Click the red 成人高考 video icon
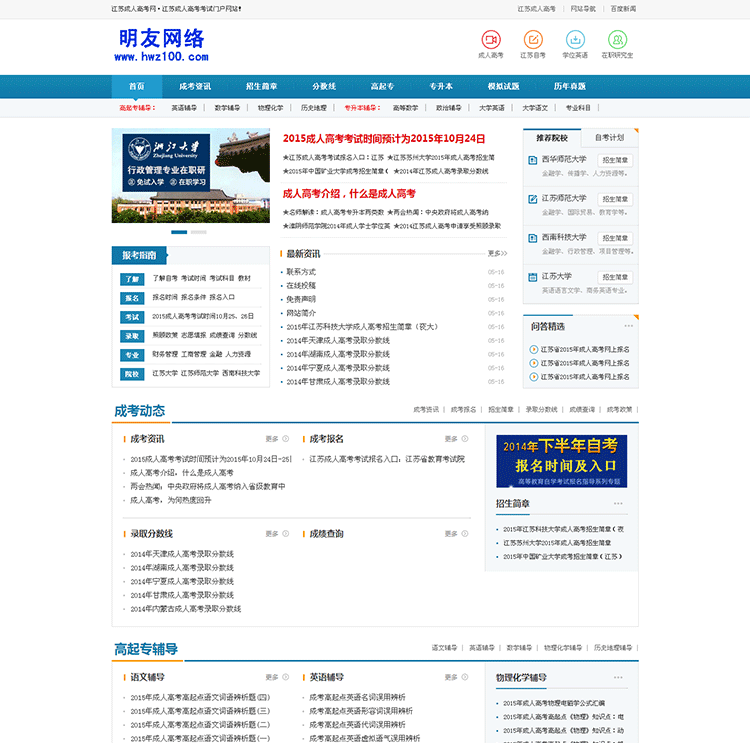The image size is (750, 743). pos(491,39)
